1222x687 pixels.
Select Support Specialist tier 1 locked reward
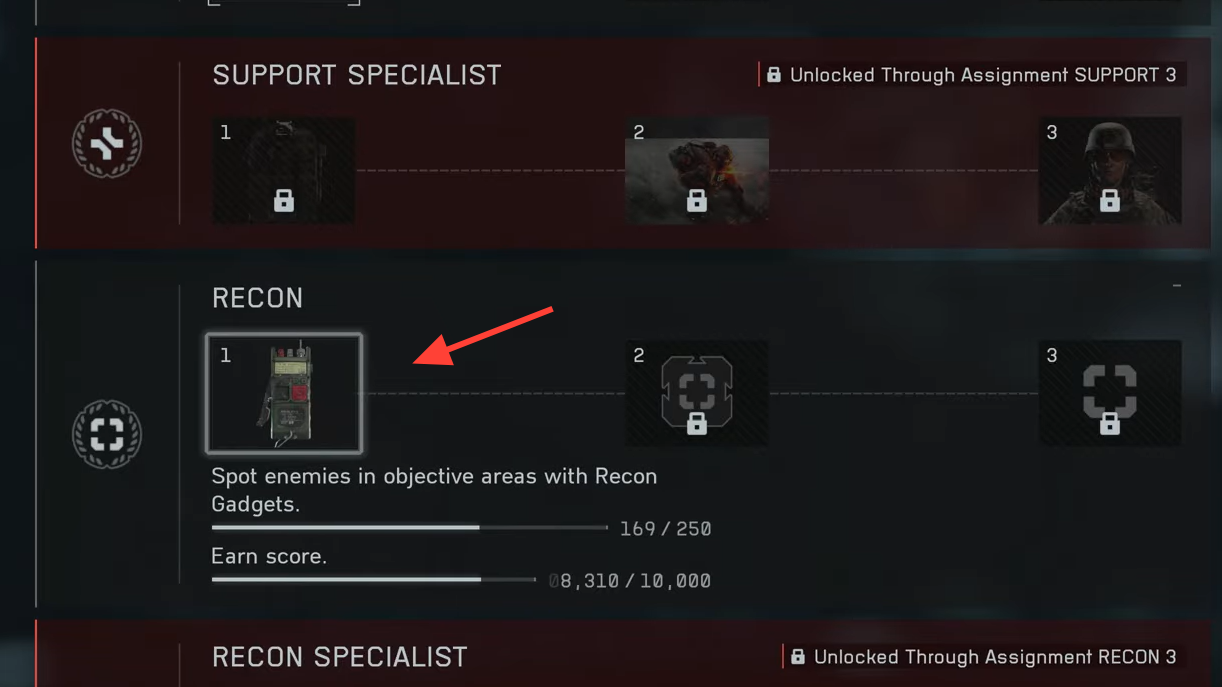click(284, 171)
